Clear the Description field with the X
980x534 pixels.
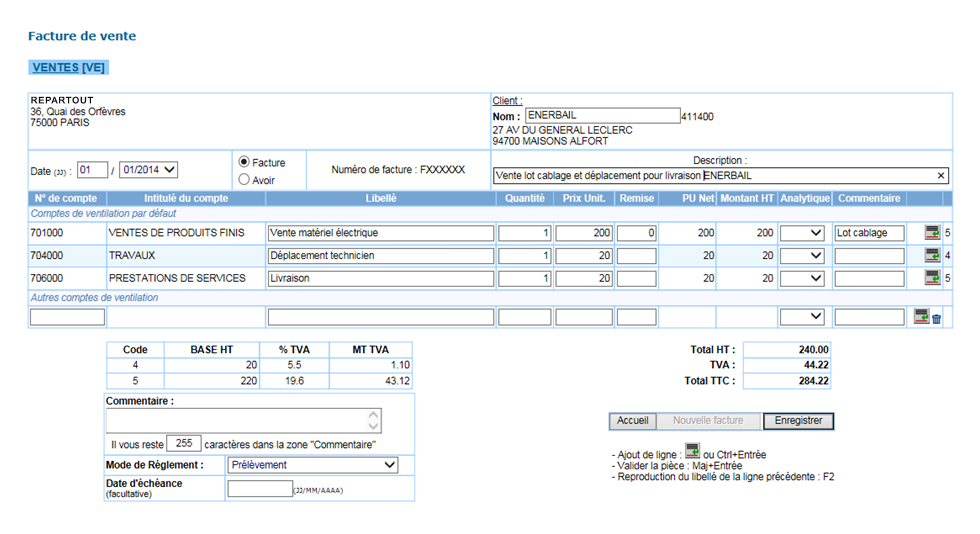tap(941, 176)
